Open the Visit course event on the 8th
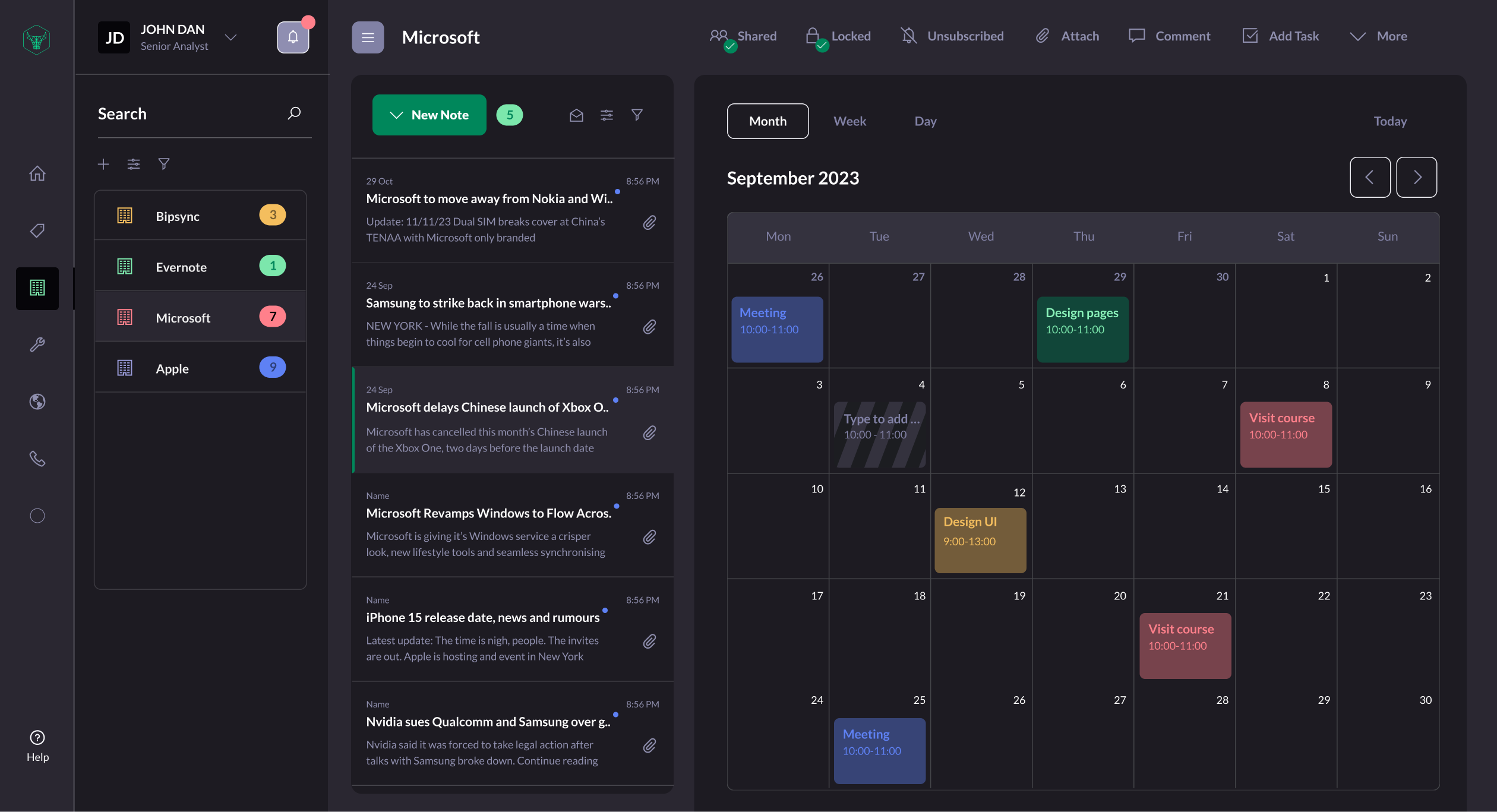The image size is (1497, 812). 1286,435
